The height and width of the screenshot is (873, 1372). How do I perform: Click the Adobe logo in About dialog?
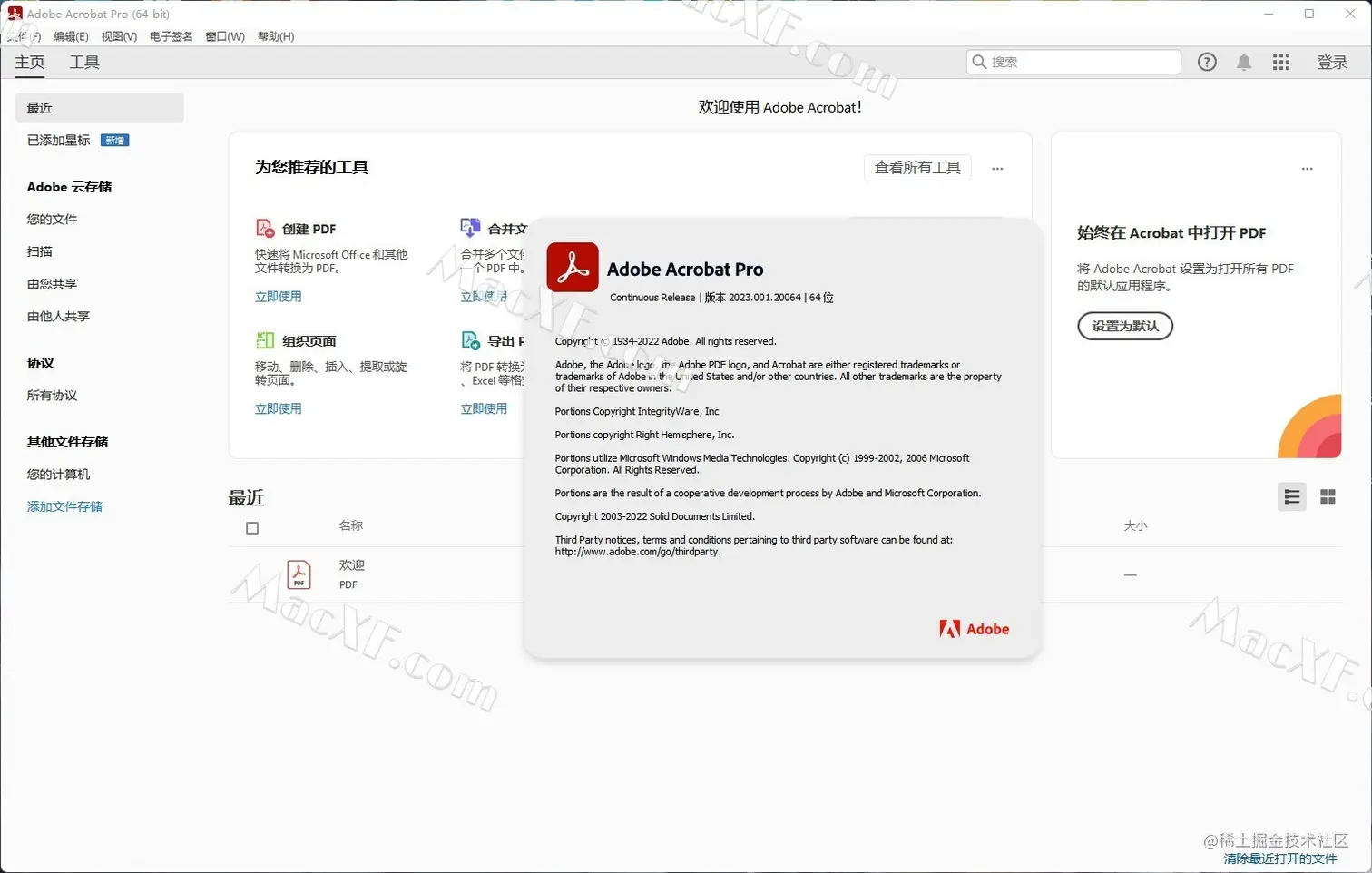(974, 629)
